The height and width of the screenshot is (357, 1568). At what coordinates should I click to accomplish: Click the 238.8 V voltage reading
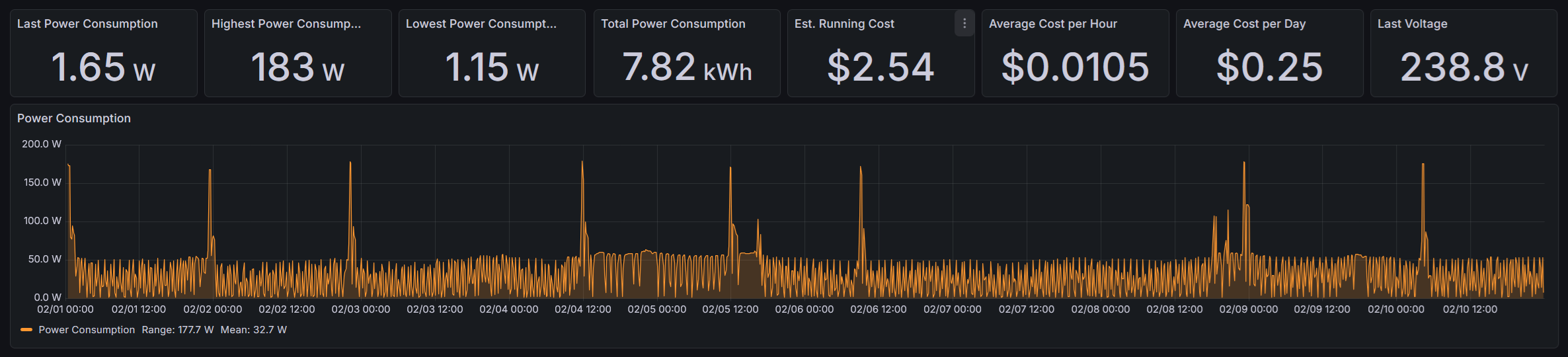click(1464, 67)
